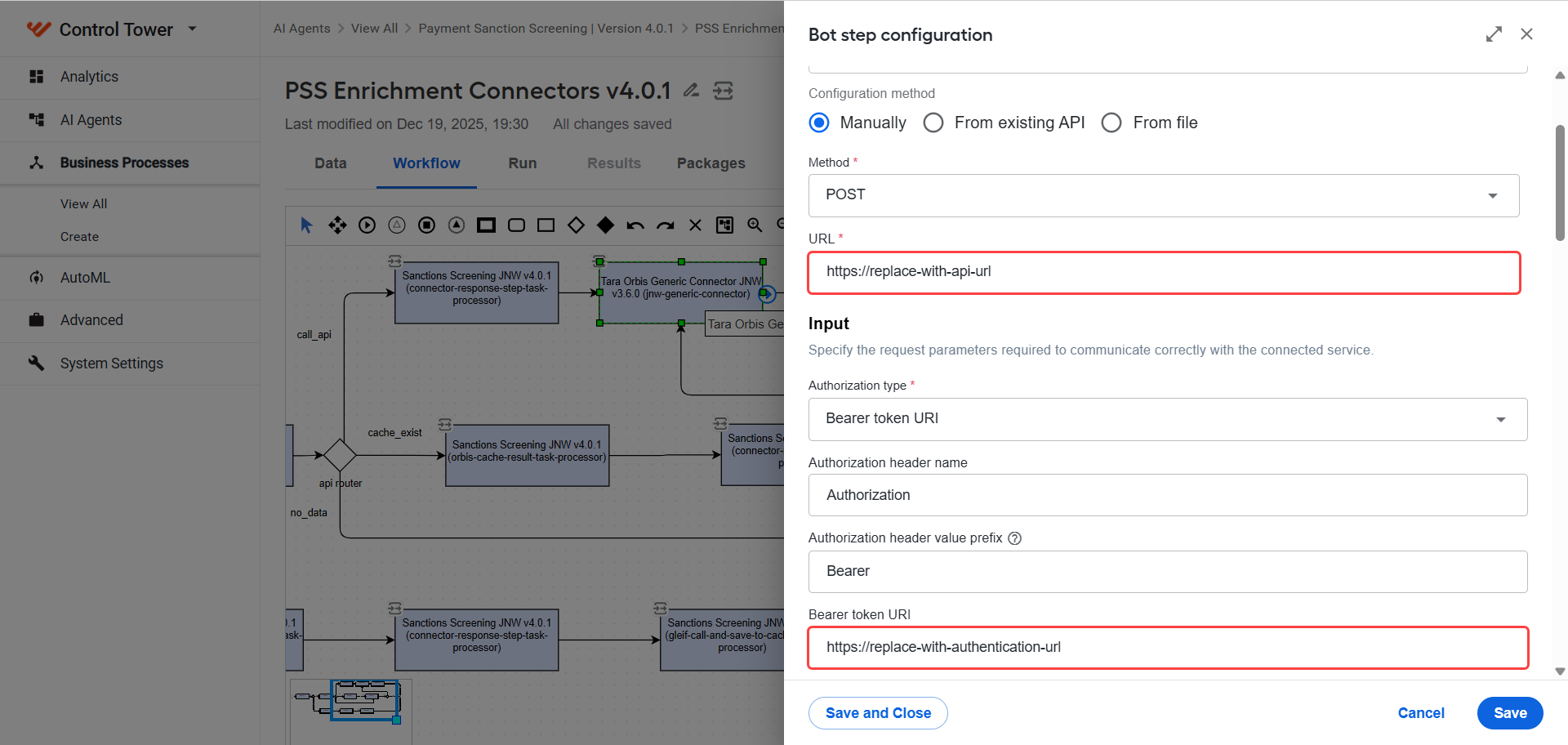Open the Control Tower dropdown arrow
Screen dimensions: 1568x745
click(x=193, y=29)
